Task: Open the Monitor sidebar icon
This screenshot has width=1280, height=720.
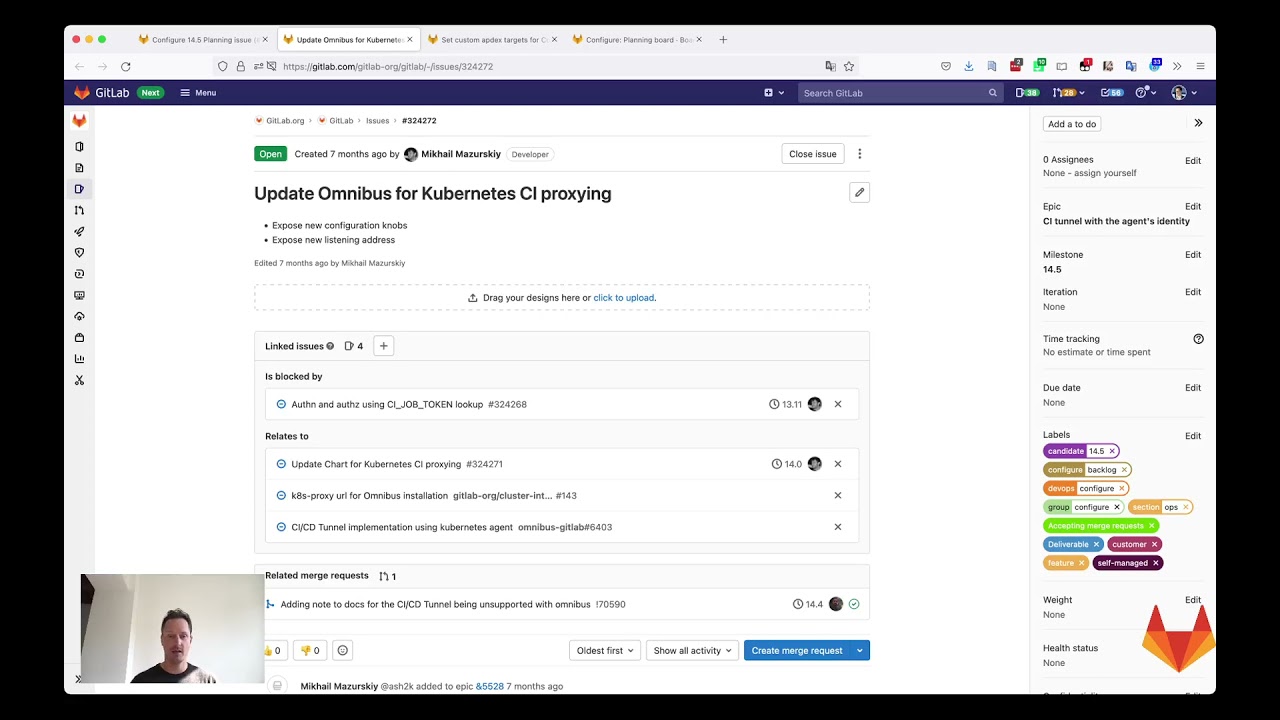Action: coord(79,295)
